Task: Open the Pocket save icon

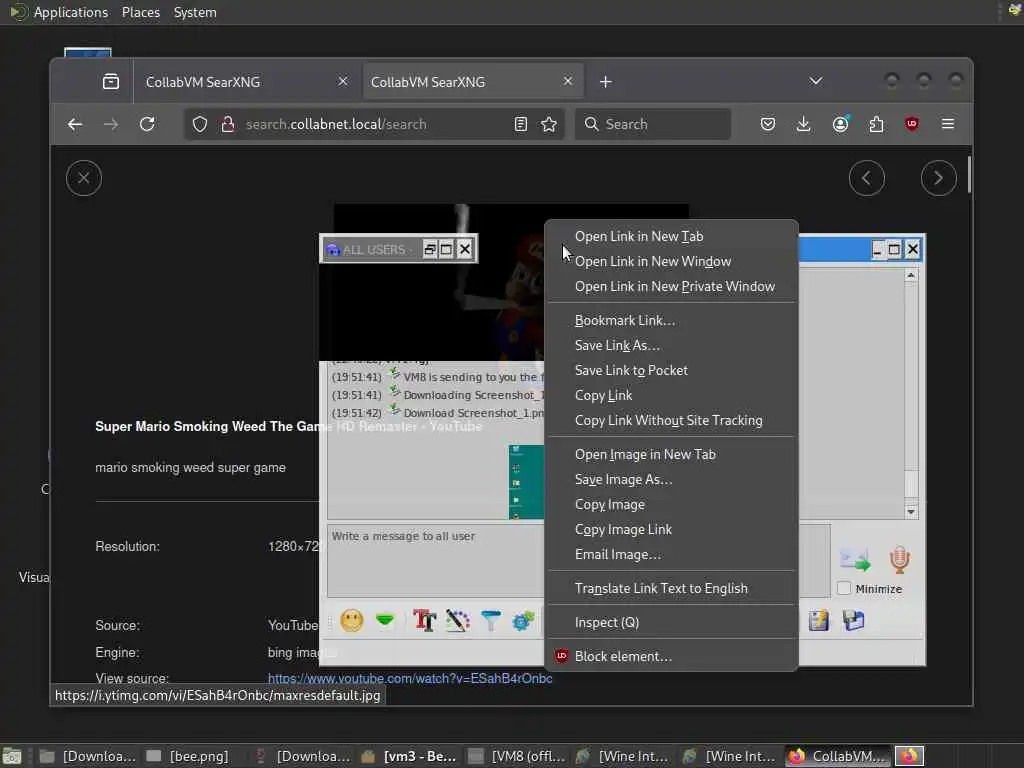Action: pos(768,124)
